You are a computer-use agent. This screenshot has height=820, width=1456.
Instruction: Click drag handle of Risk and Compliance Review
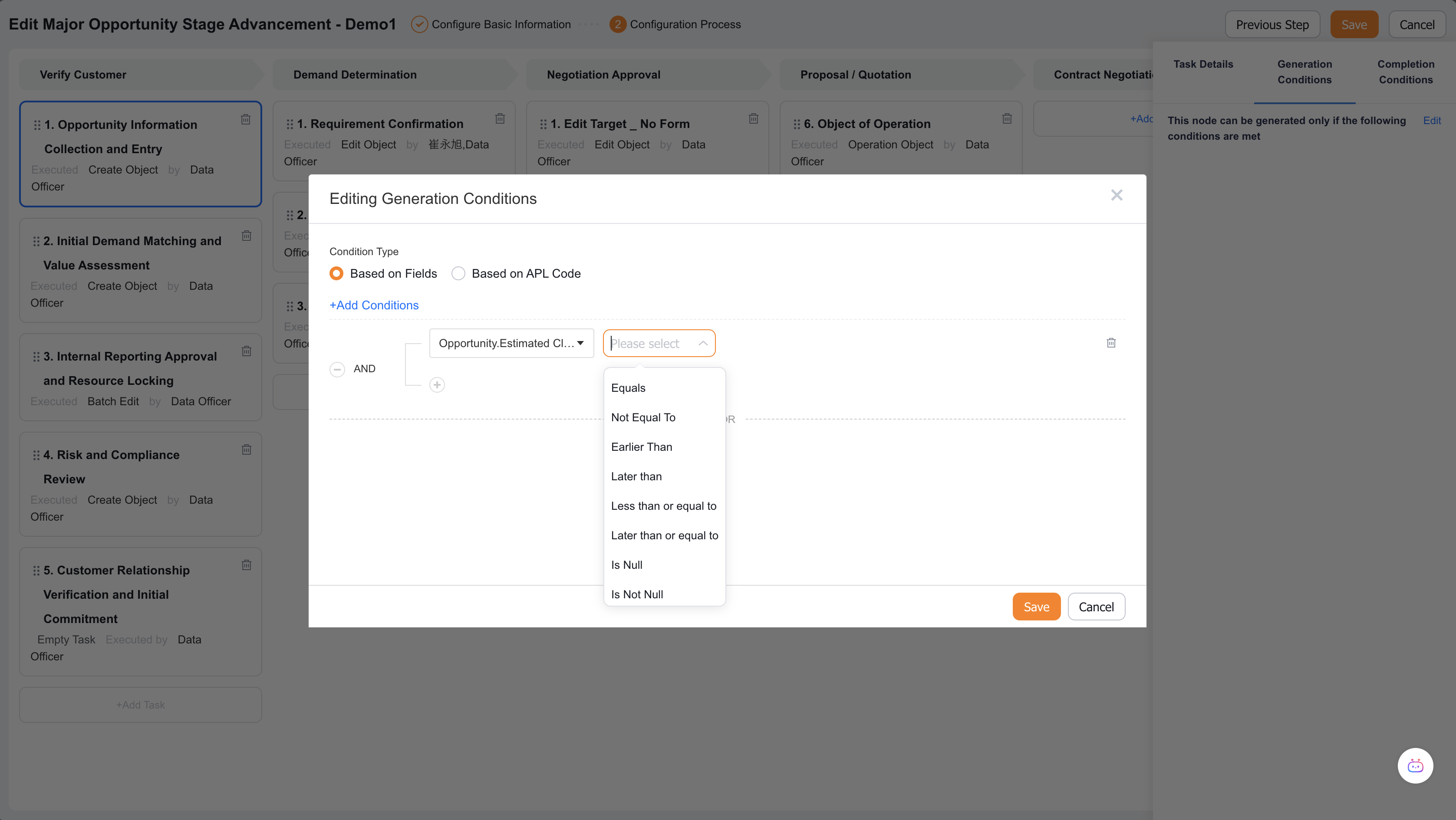(x=36, y=455)
